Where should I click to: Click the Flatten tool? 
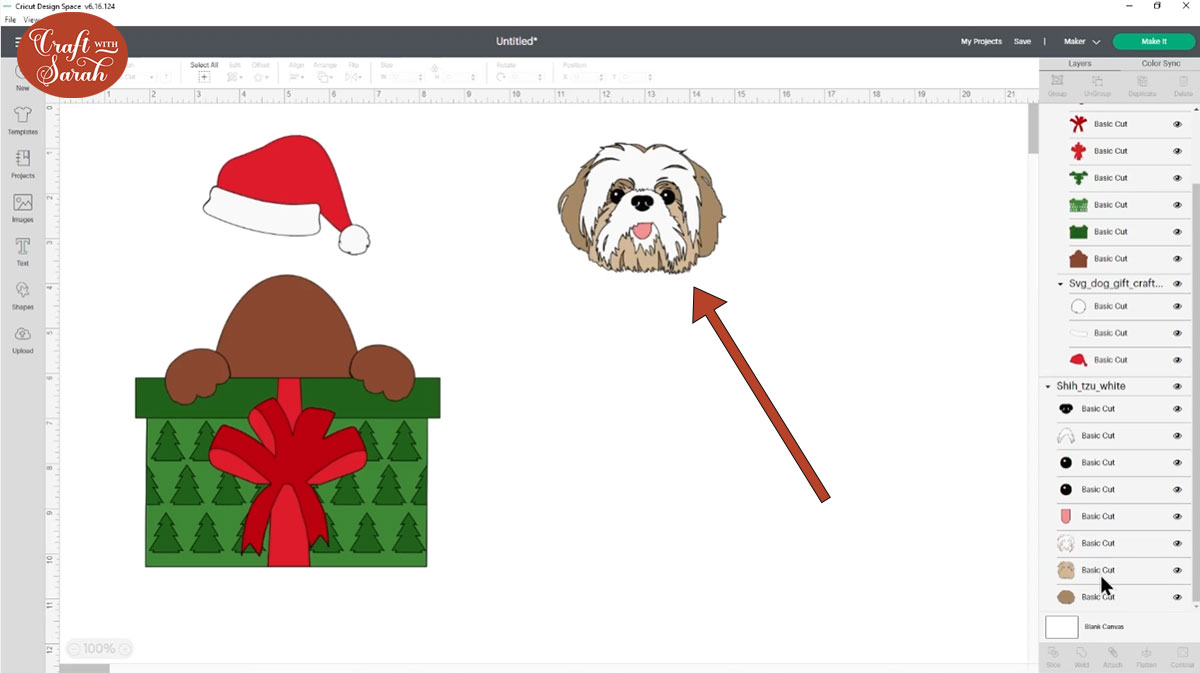pos(1146,657)
